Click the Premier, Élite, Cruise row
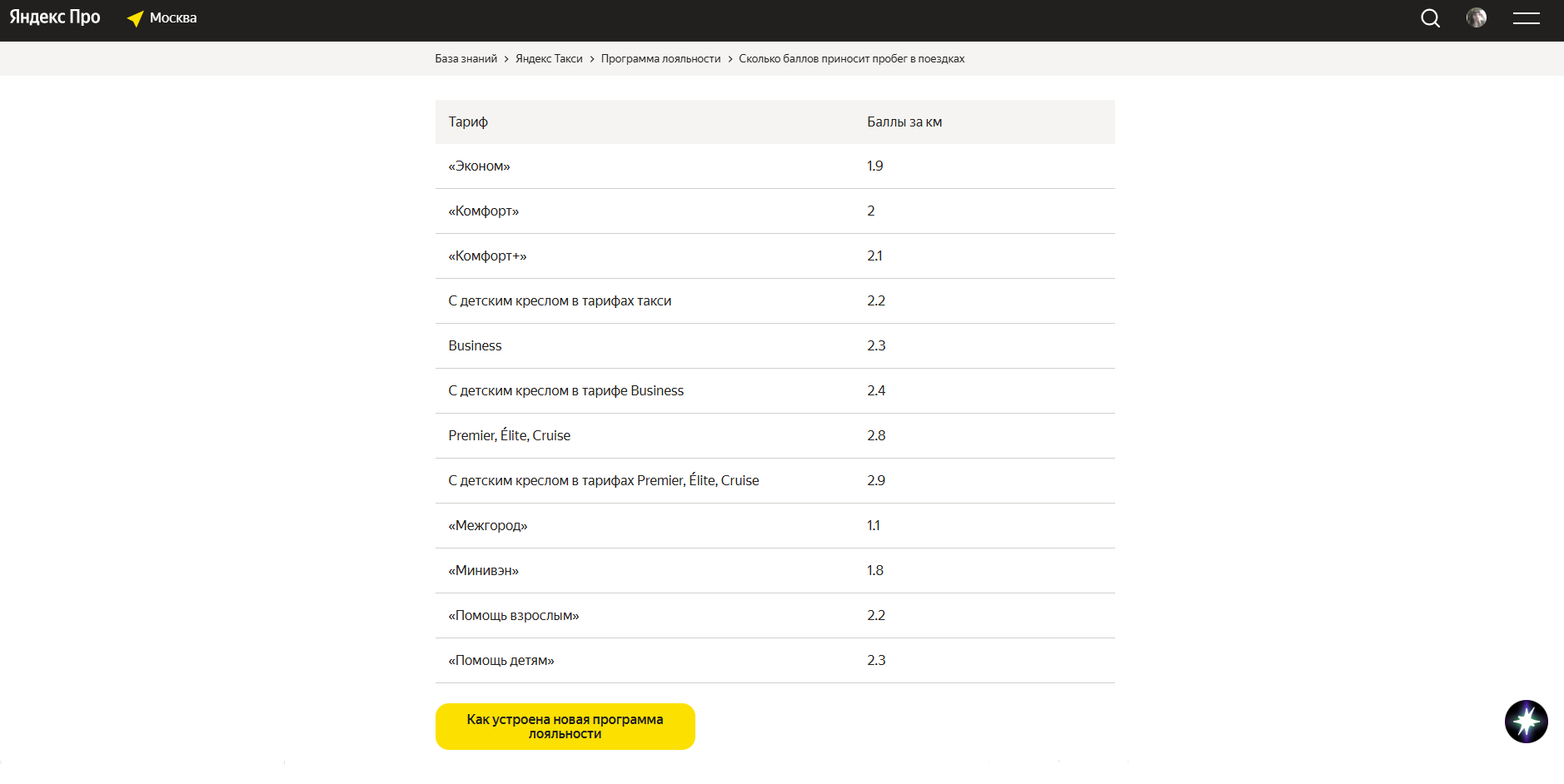 pos(509,436)
